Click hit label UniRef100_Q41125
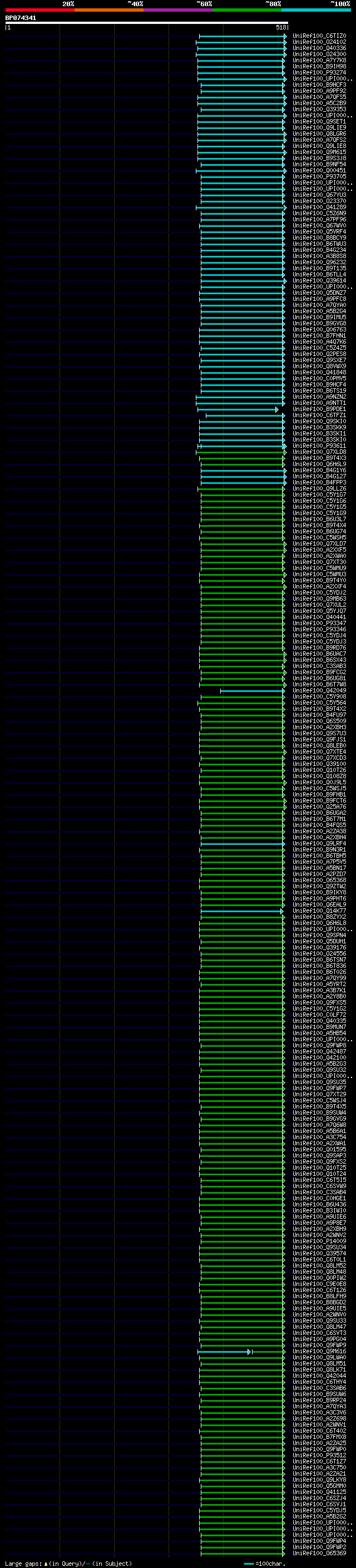The height and width of the screenshot is (1568, 356). click(x=319, y=1492)
